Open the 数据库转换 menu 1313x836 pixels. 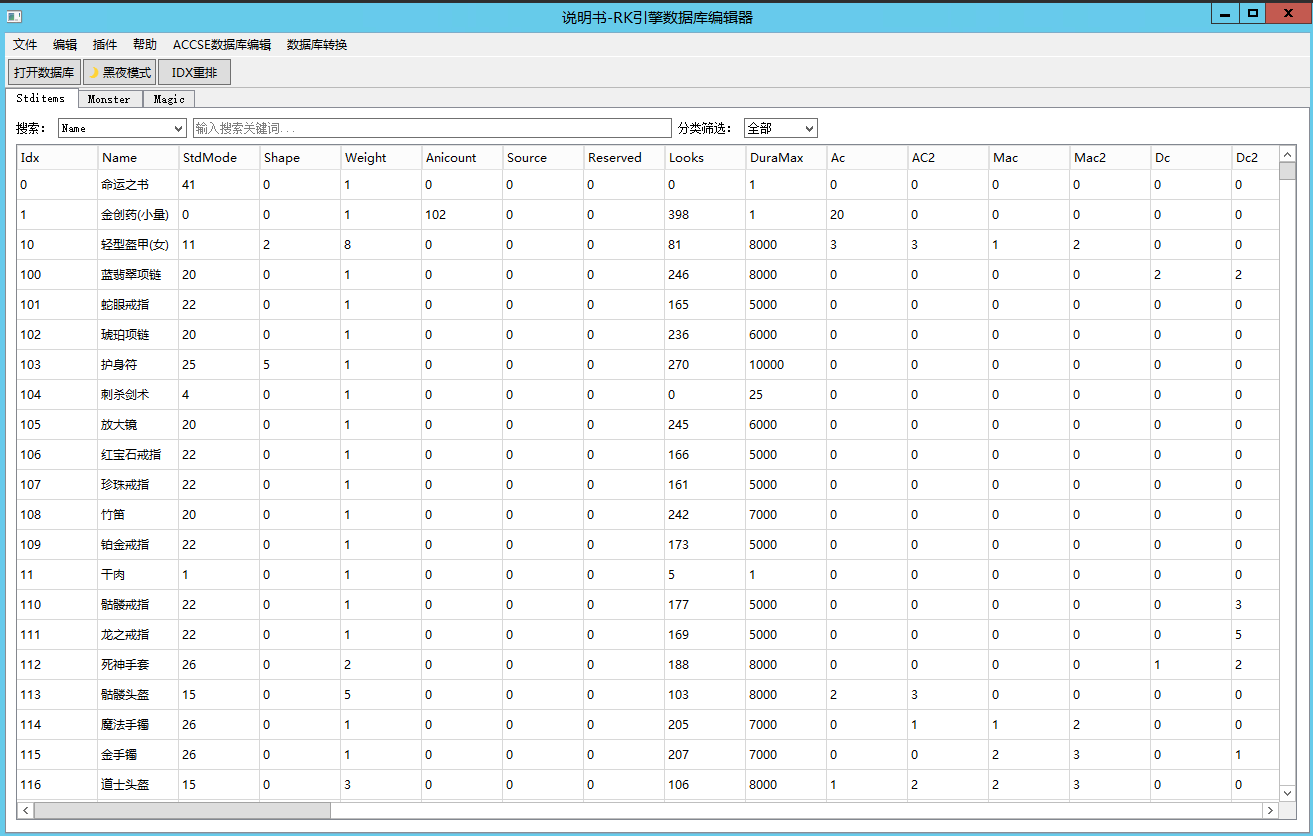pyautogui.click(x=317, y=45)
